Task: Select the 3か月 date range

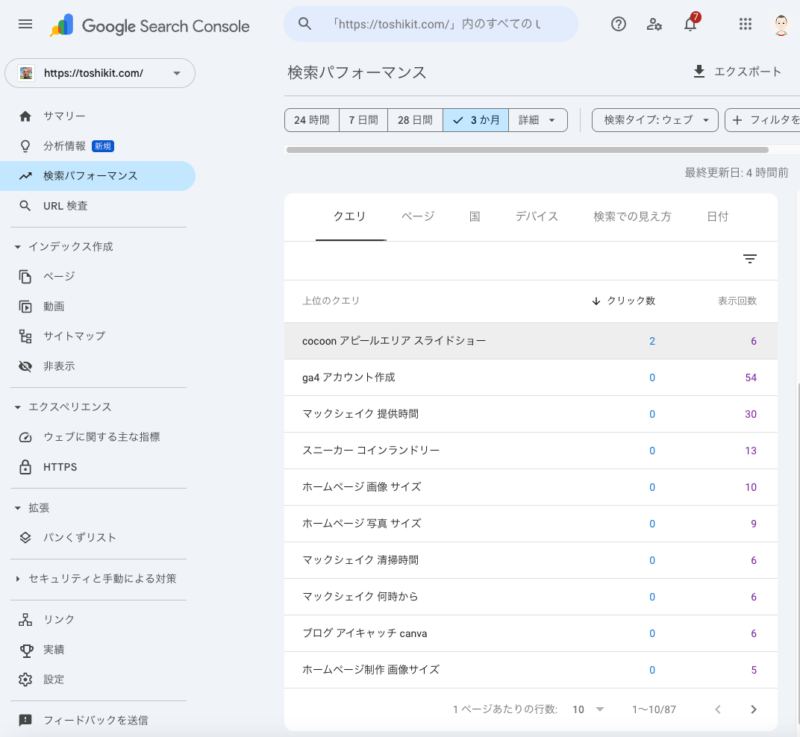Action: click(x=475, y=120)
